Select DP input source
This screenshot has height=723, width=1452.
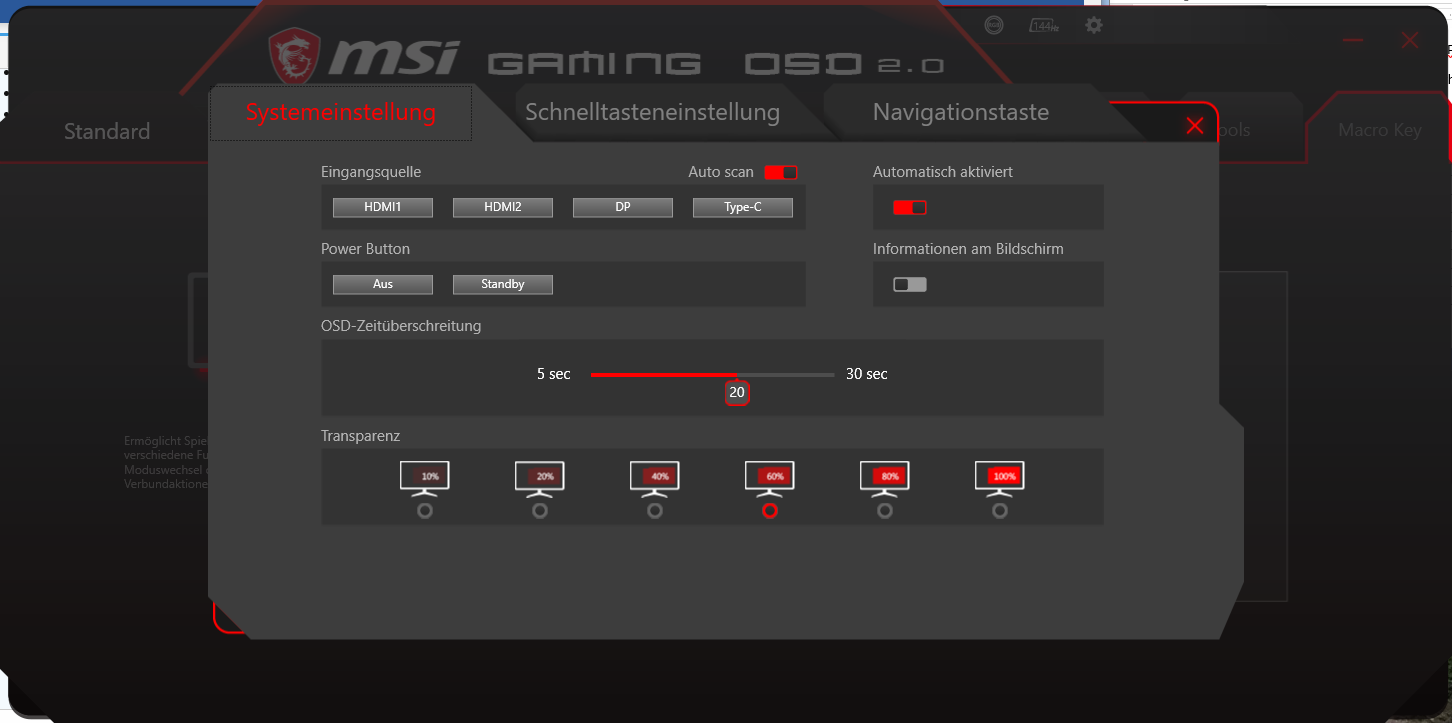(623, 207)
